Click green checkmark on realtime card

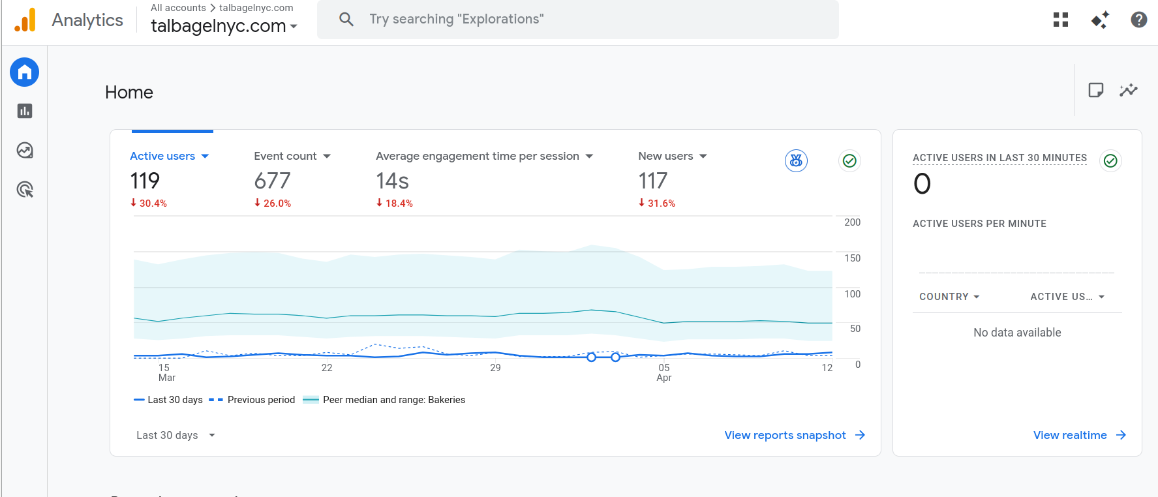(x=1110, y=160)
